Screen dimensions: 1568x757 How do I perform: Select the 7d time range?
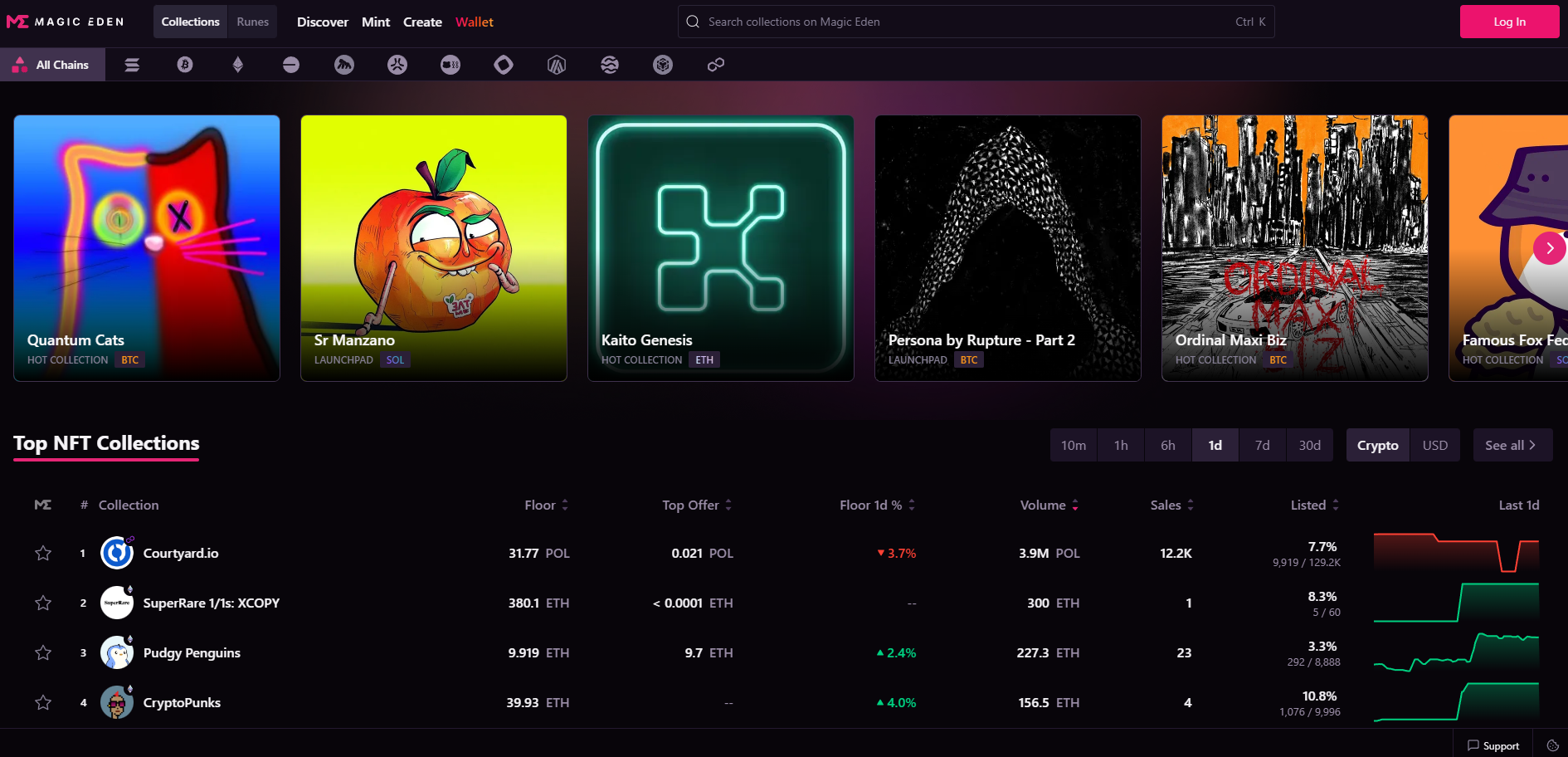click(x=1262, y=446)
